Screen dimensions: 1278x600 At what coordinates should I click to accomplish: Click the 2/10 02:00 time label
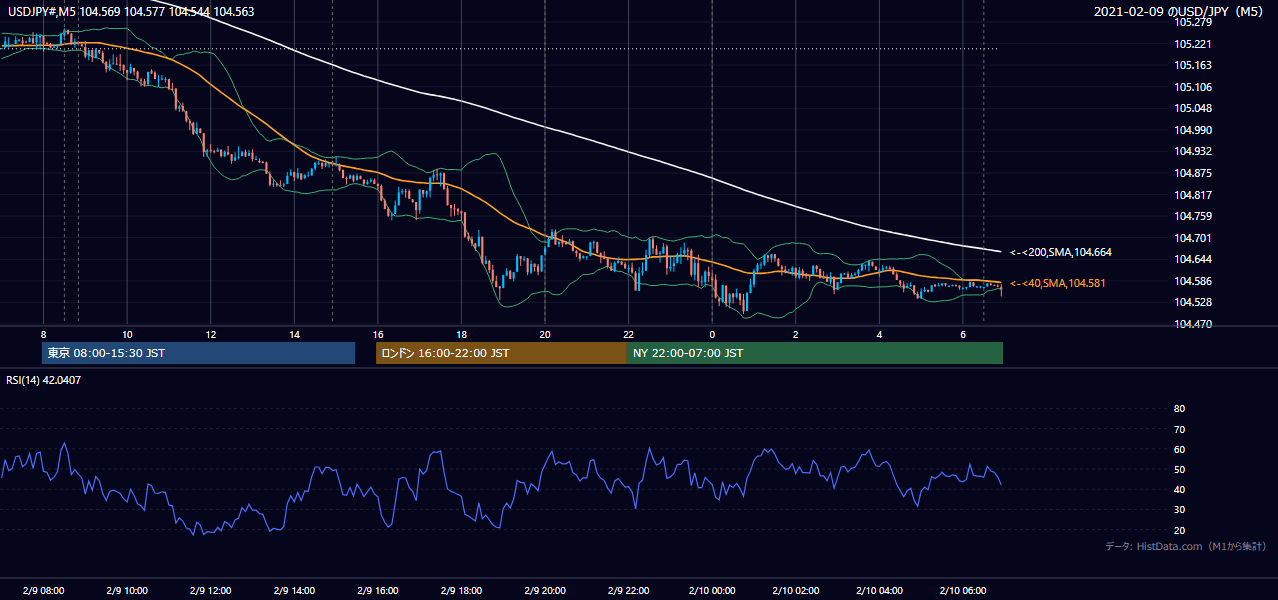tap(796, 591)
